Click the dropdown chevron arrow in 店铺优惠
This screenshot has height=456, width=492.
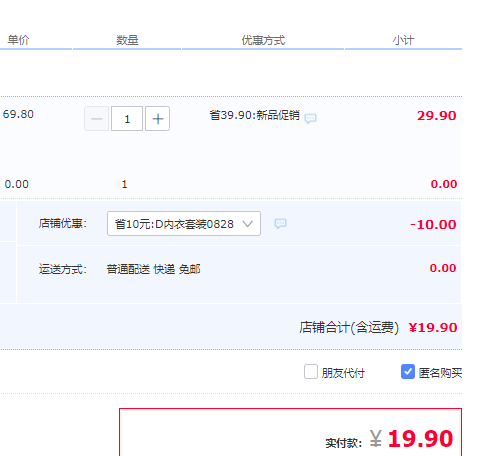click(x=248, y=224)
